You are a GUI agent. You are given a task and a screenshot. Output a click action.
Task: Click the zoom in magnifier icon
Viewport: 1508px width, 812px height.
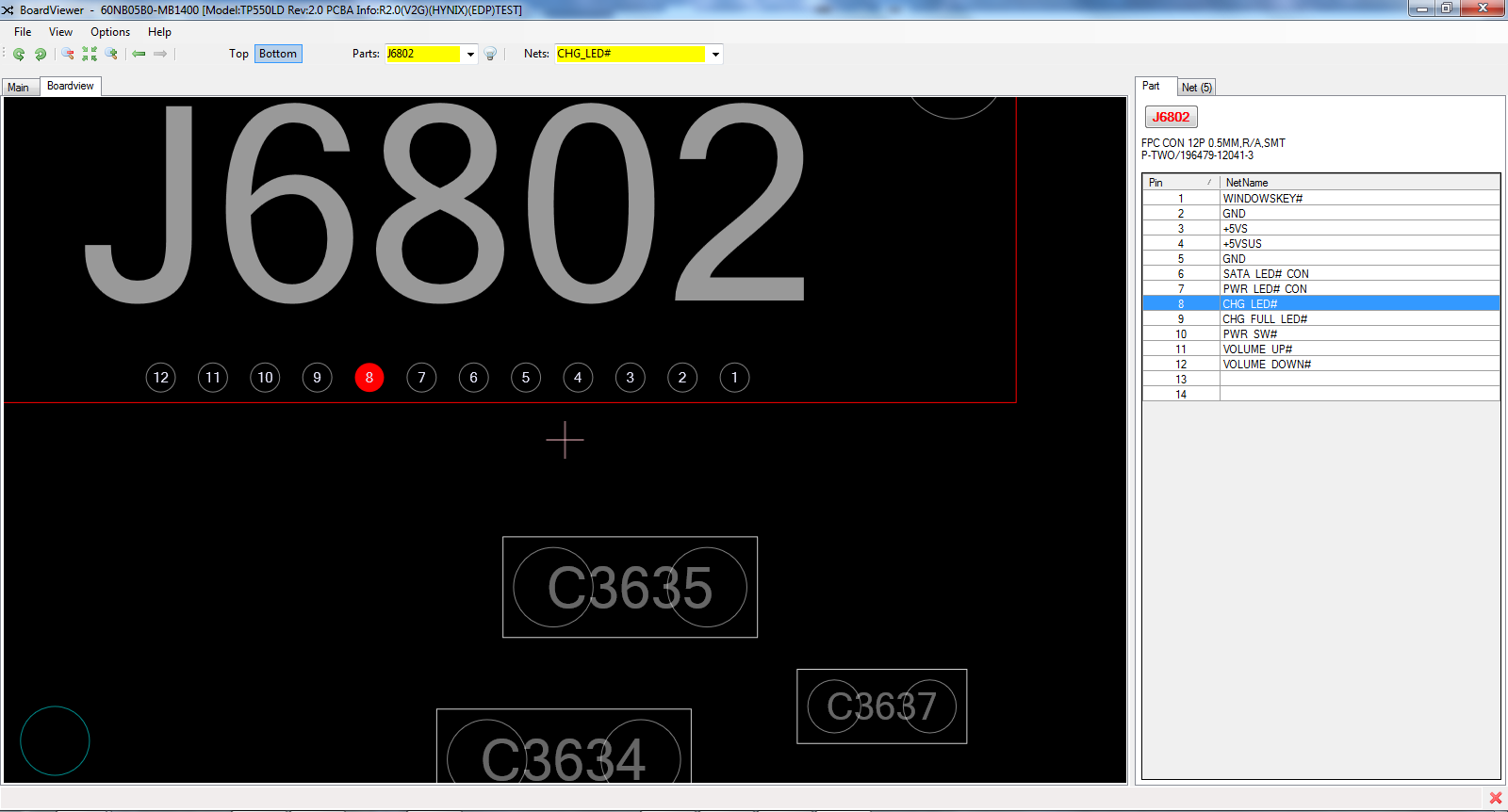(111, 55)
